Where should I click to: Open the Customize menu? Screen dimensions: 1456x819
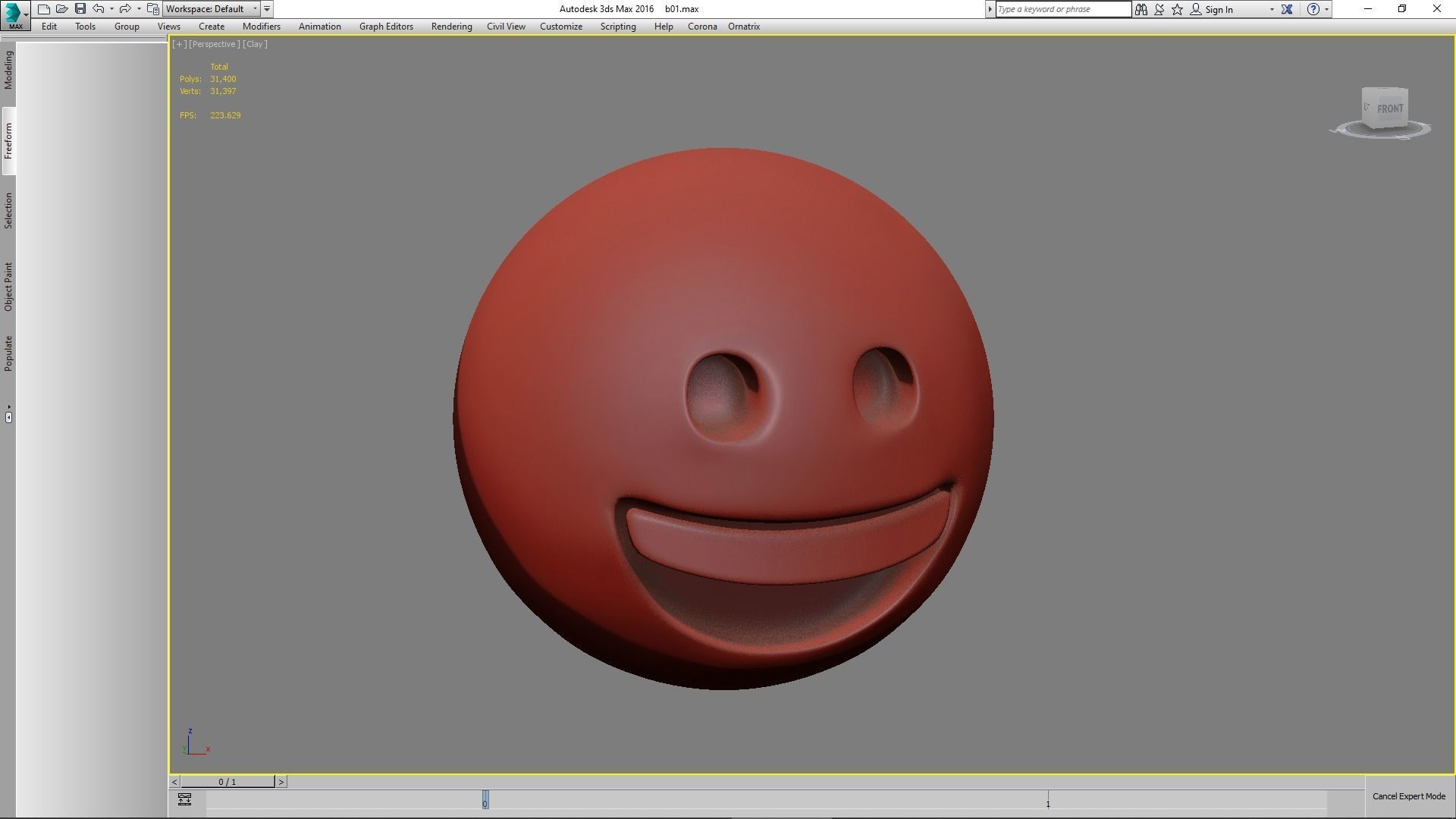561,27
